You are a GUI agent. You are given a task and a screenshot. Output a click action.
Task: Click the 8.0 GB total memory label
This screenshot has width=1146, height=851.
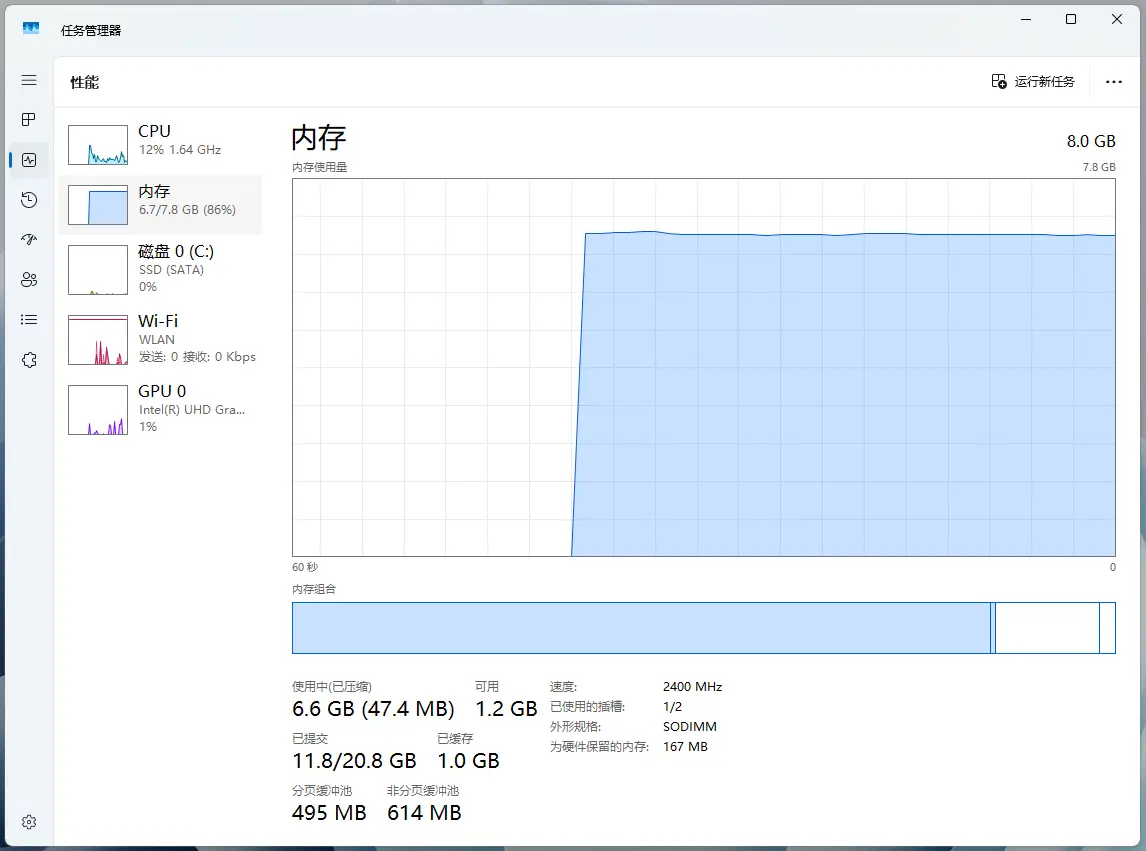coord(1090,141)
